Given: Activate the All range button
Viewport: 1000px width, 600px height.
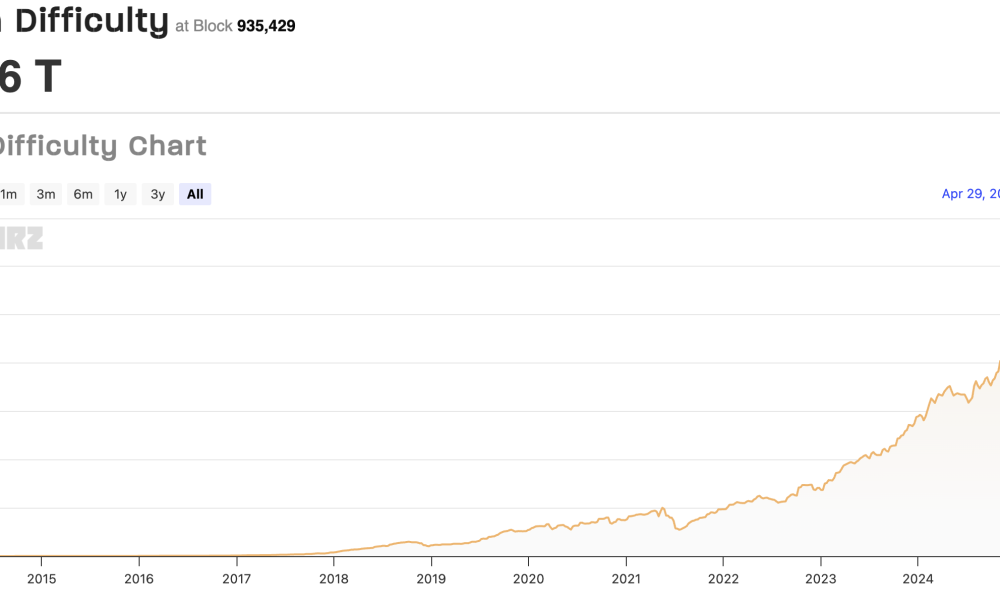Looking at the screenshot, I should [x=194, y=194].
